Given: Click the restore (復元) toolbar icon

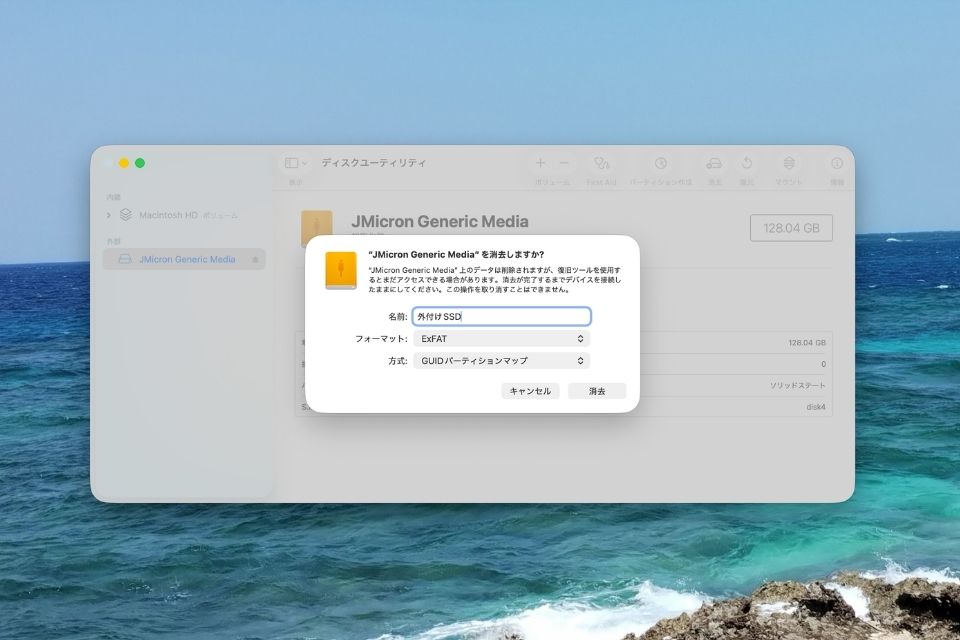Looking at the screenshot, I should (x=746, y=163).
